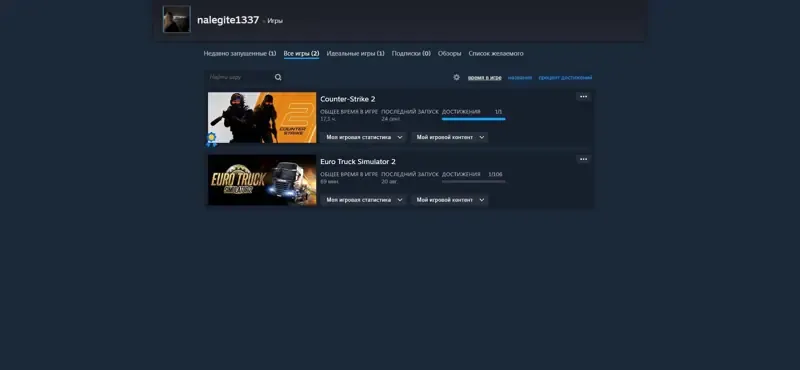Expand Моя игровая статистика for Counter-Strike 2
This screenshot has width=800, height=370.
pos(363,137)
